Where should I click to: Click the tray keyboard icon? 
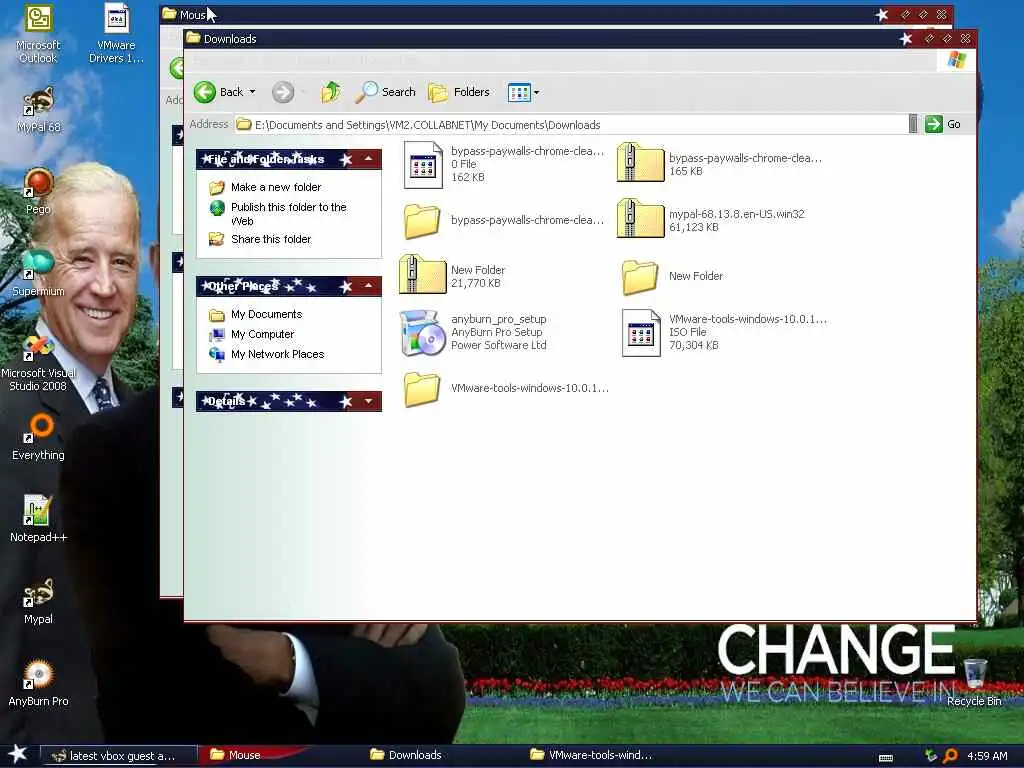[x=886, y=758]
